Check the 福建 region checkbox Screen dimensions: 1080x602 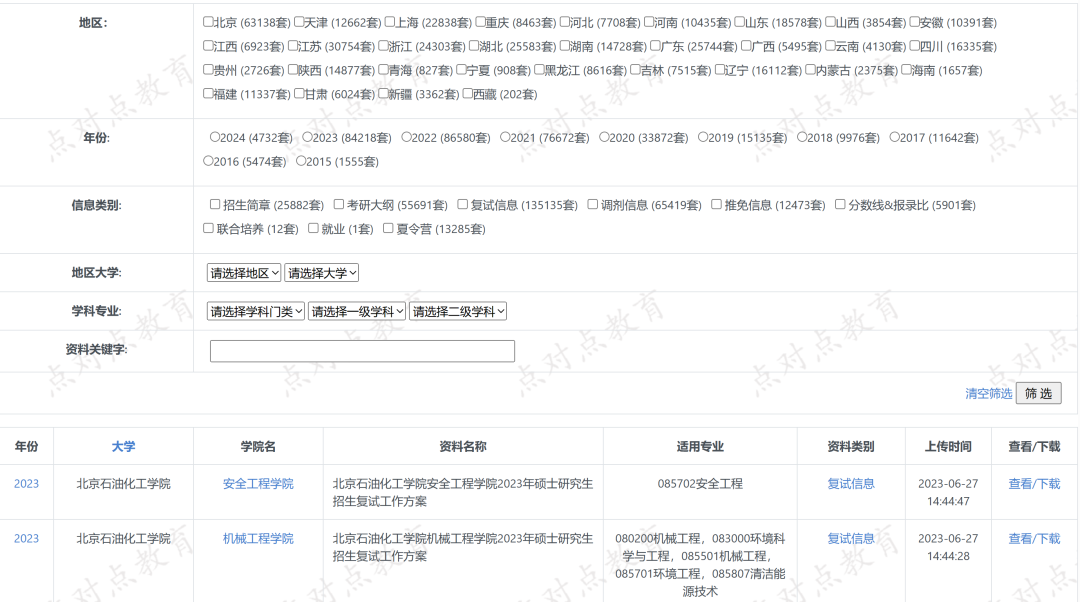[208, 94]
